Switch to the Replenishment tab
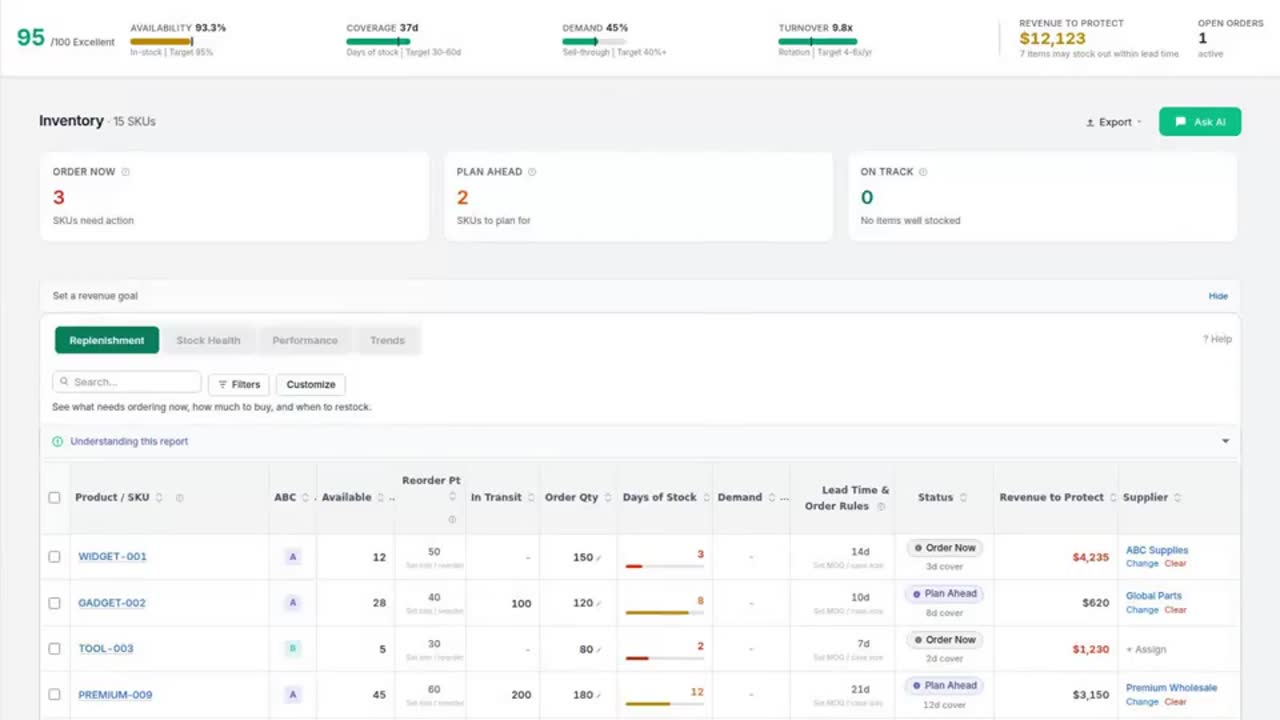The image size is (1280, 720). (107, 340)
